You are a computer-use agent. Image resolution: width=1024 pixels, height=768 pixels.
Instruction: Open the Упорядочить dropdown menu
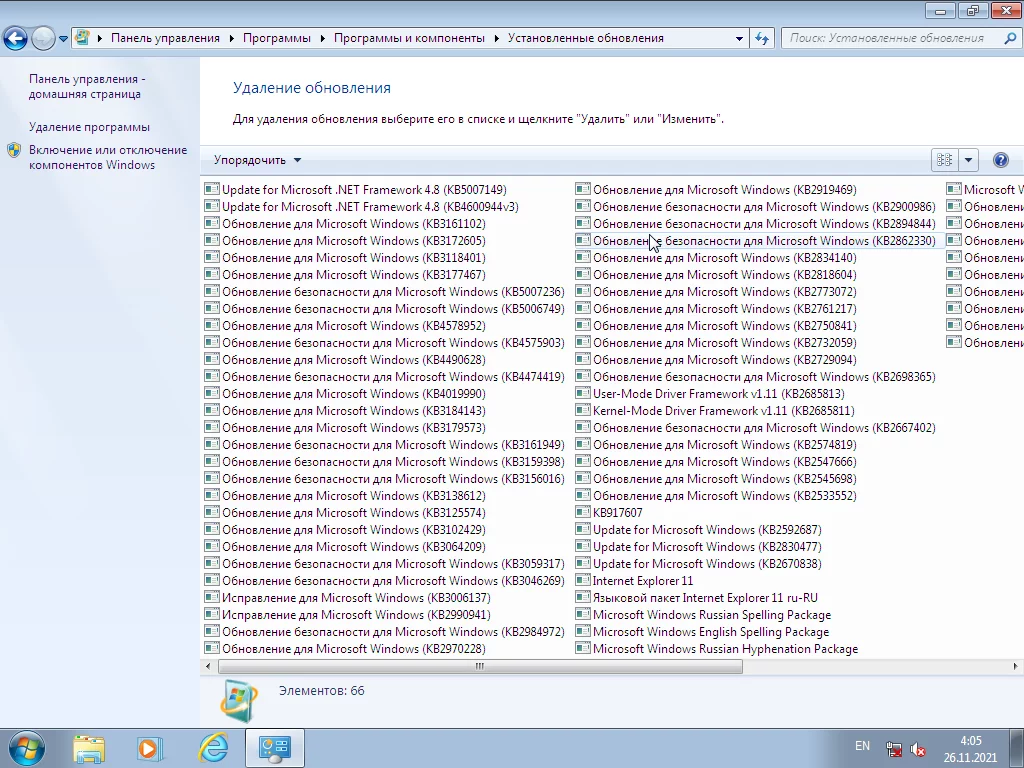coord(257,160)
